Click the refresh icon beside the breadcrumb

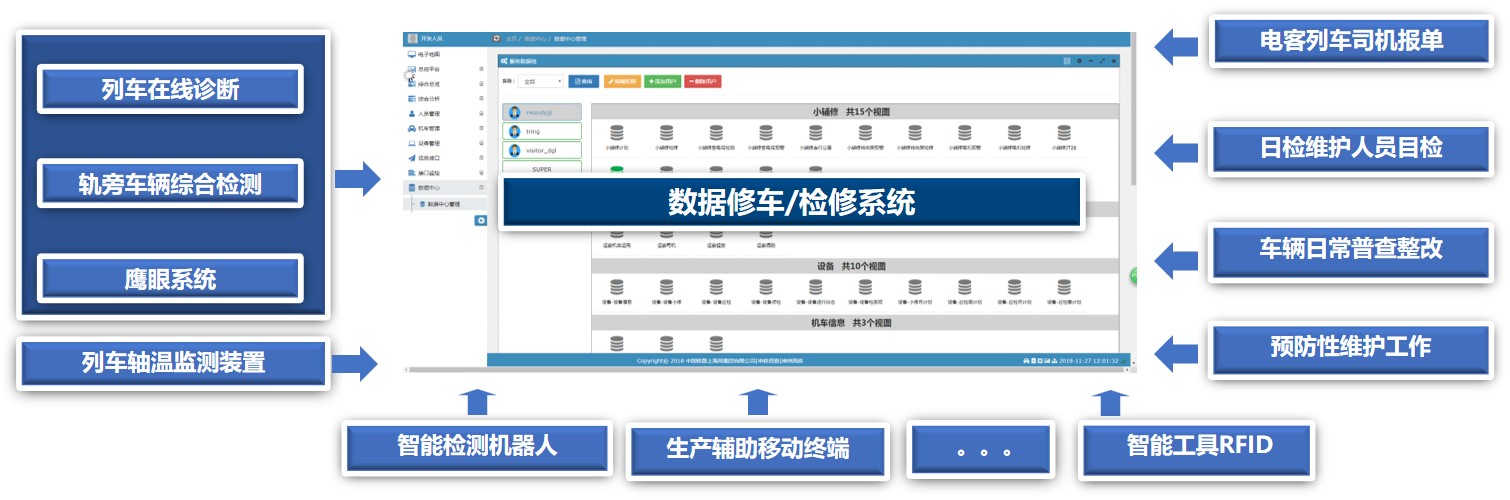(496, 38)
